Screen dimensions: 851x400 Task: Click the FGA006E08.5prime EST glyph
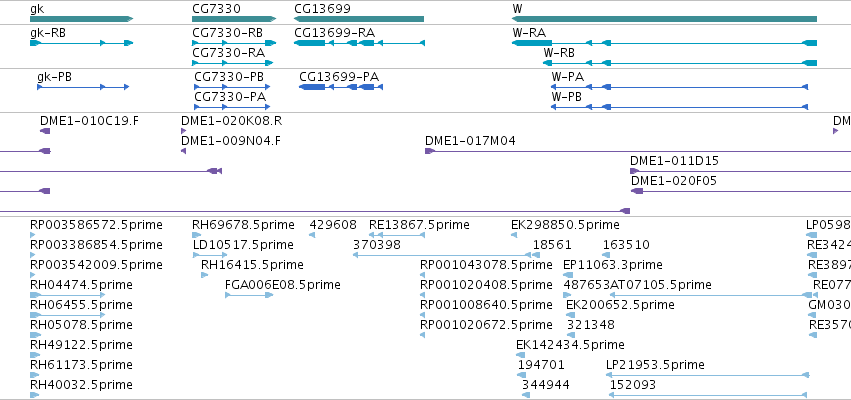click(x=249, y=295)
